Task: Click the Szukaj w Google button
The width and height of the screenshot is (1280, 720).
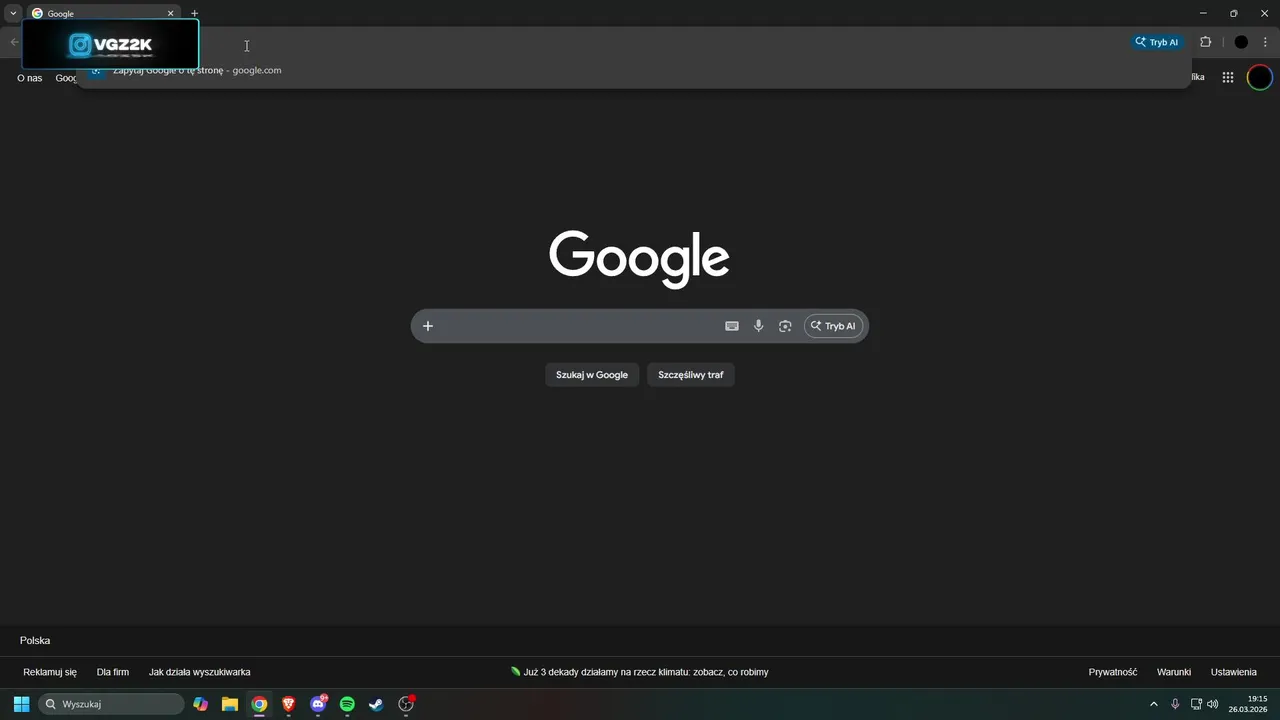Action: point(592,375)
